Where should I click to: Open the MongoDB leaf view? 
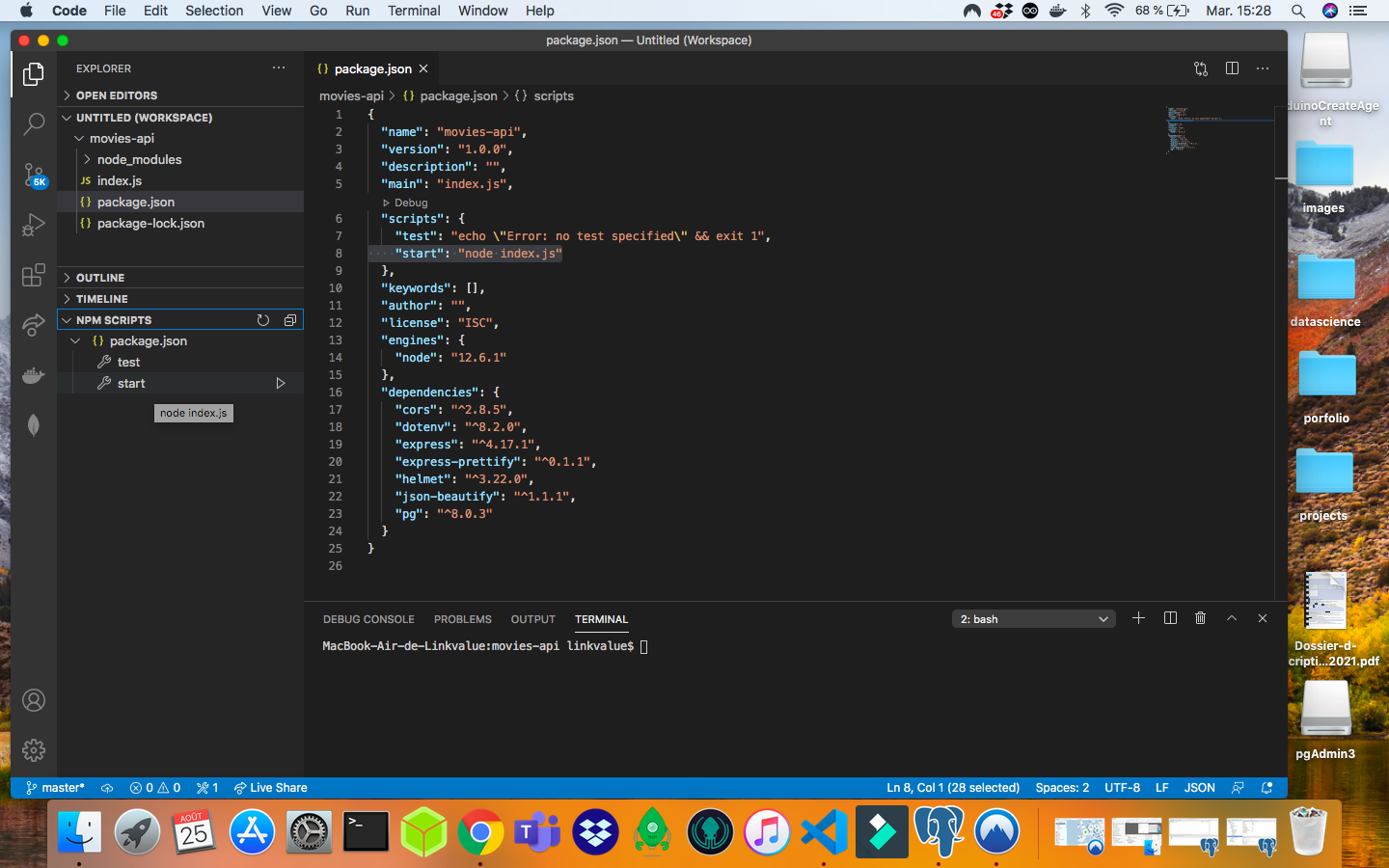coord(34,425)
